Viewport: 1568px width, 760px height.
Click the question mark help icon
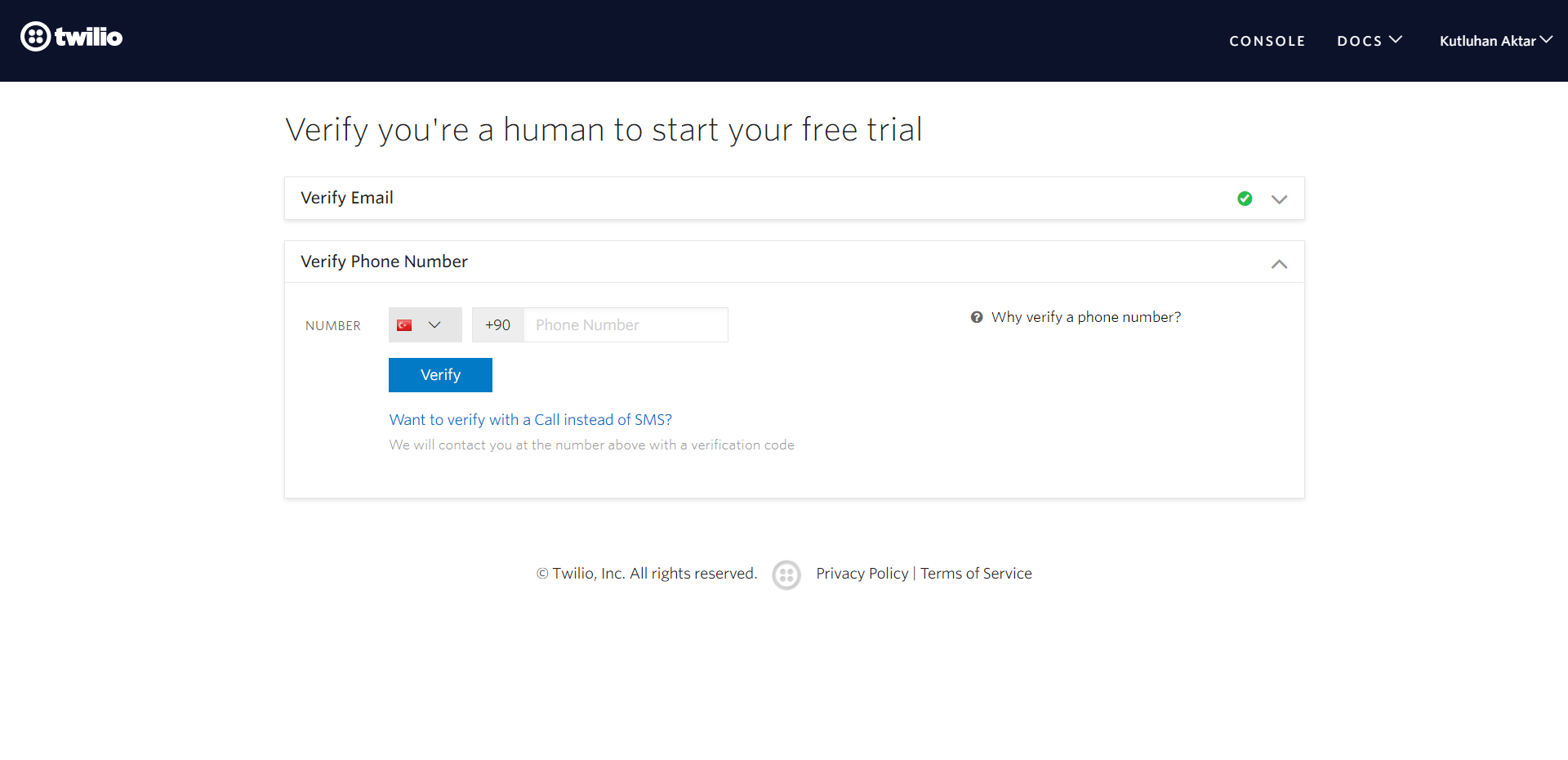point(976,317)
